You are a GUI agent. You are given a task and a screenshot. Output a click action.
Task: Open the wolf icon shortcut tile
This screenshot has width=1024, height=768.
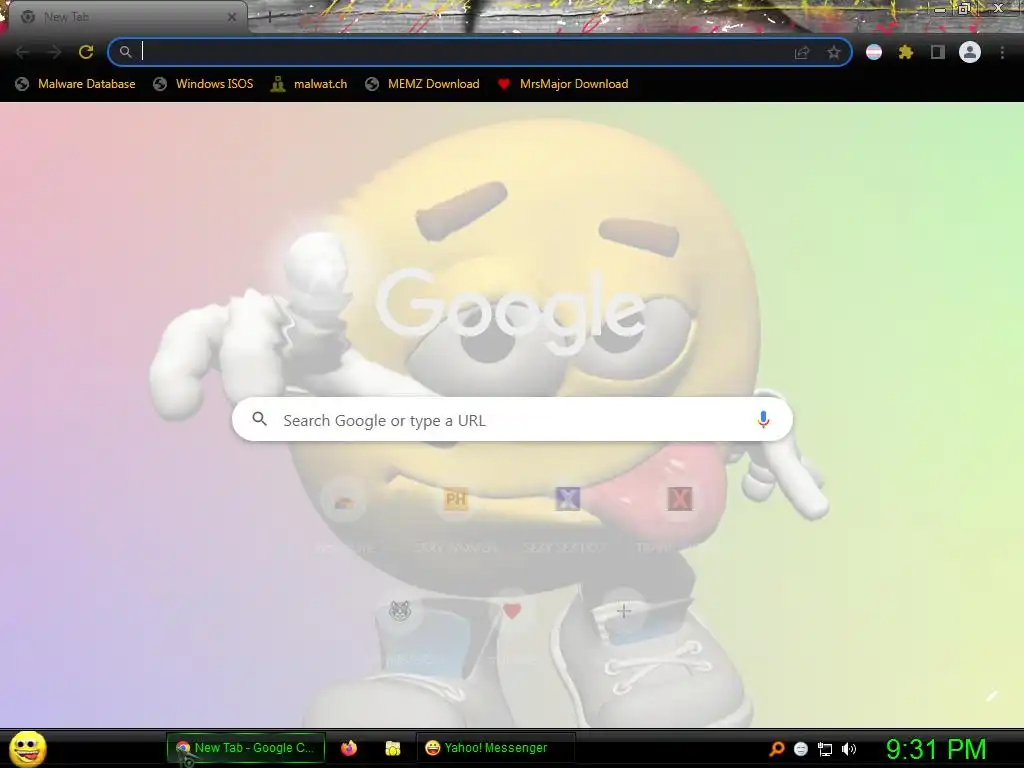[400, 611]
